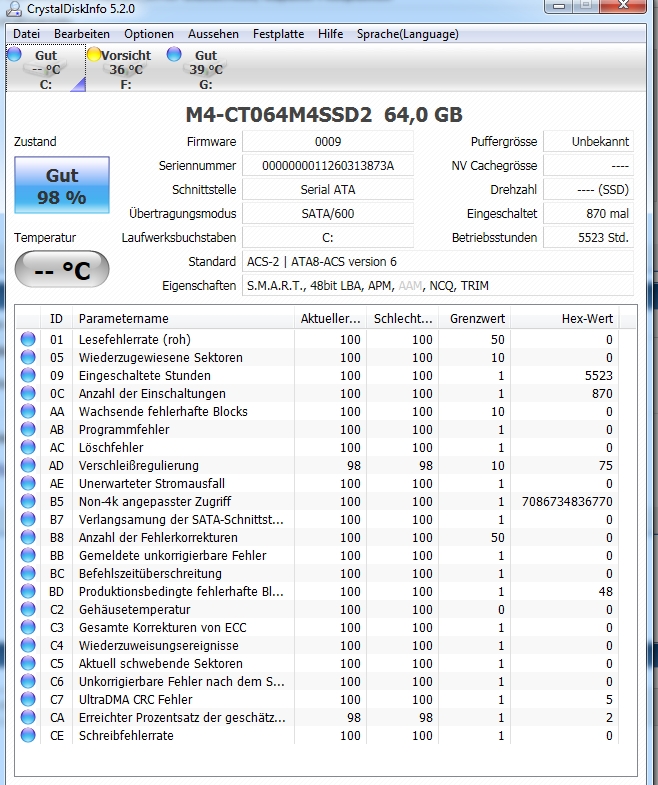Click hex value 7086734836770
Viewport: 658px width, 785px height.
click(x=567, y=501)
